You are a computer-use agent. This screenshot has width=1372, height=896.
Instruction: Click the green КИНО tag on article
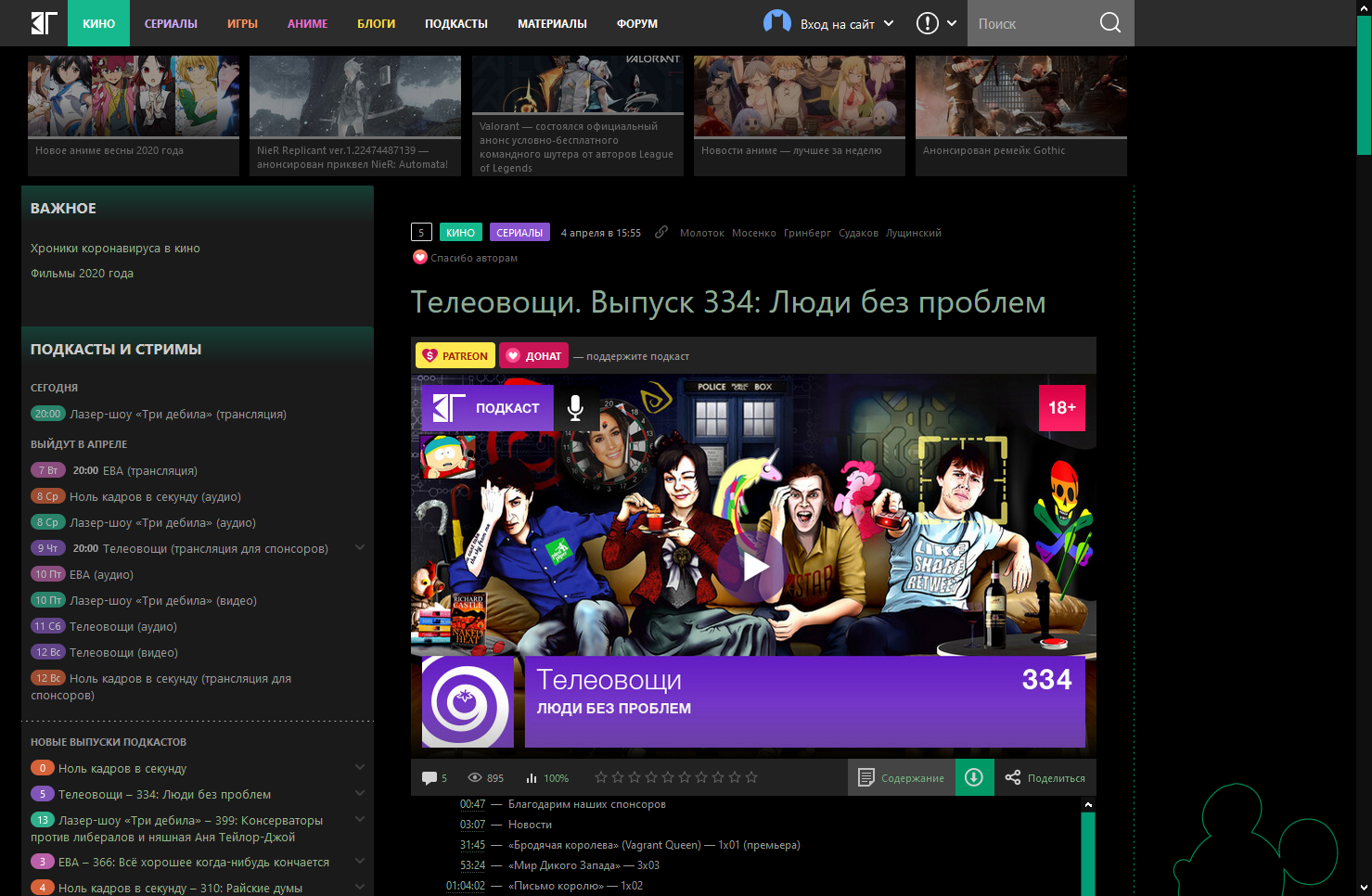pyautogui.click(x=460, y=232)
